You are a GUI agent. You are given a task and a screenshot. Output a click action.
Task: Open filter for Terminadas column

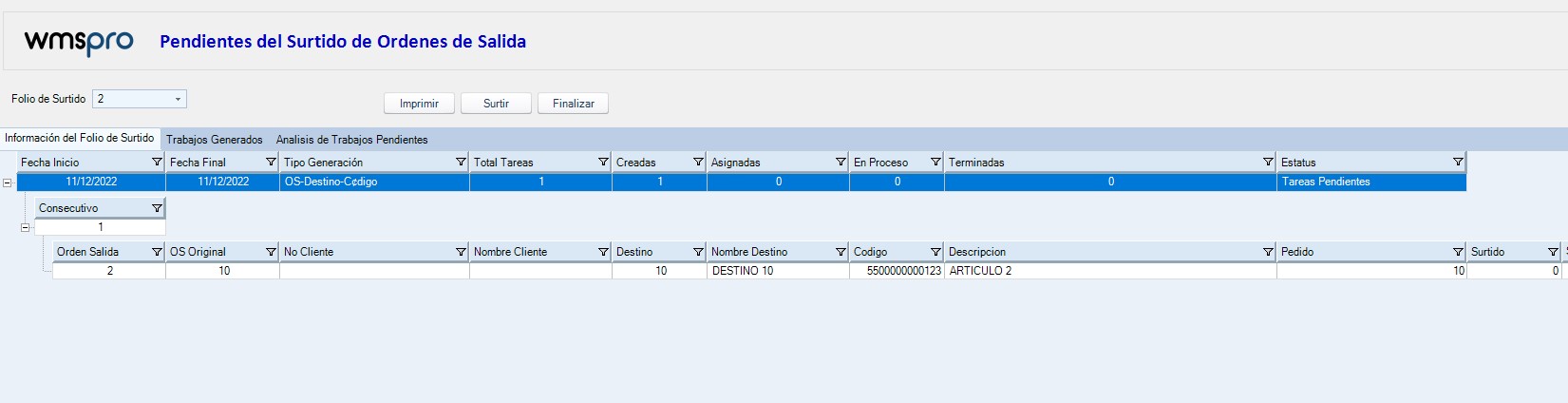[1268, 163]
